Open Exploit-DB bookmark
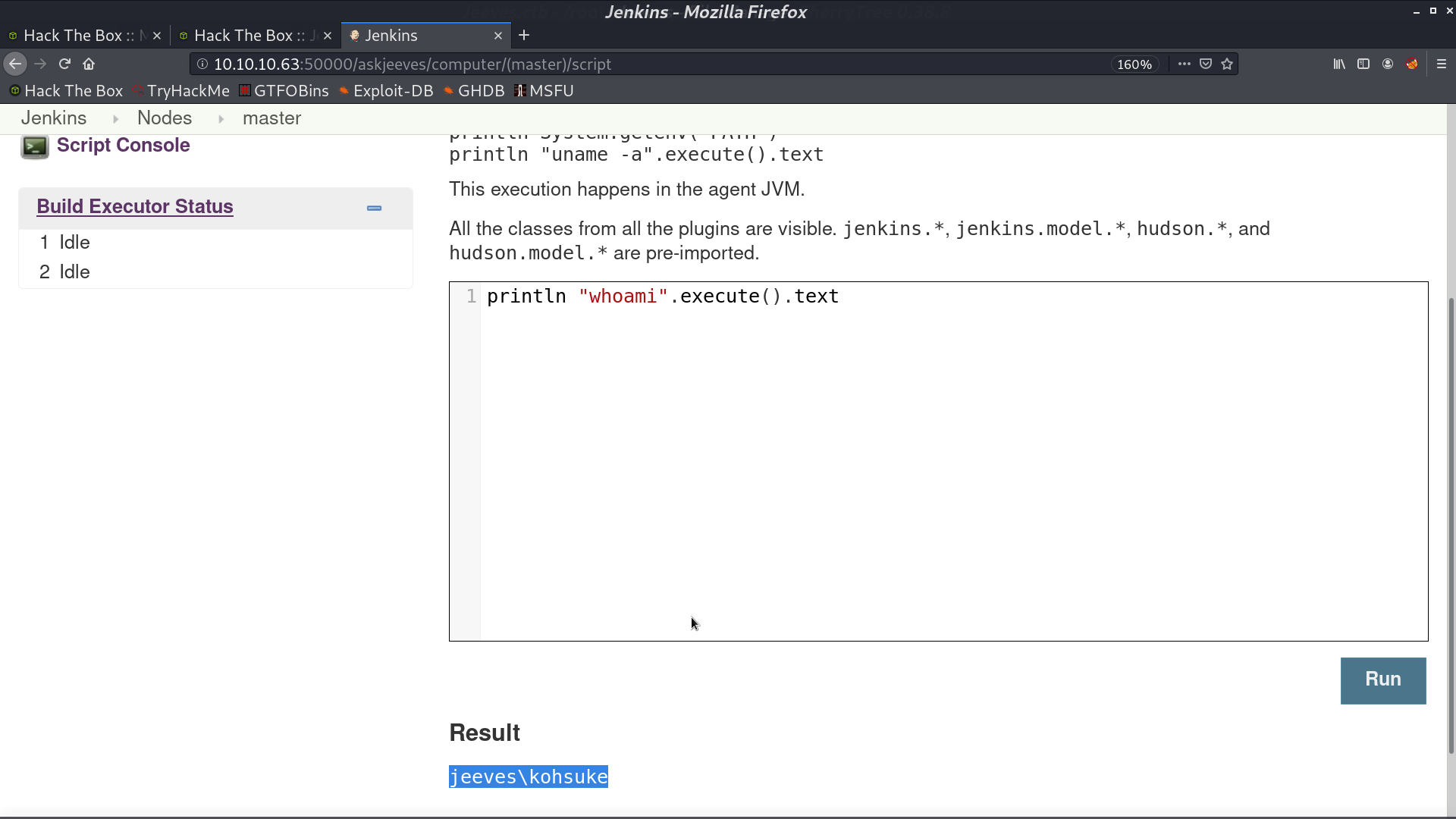1456x819 pixels. [386, 91]
